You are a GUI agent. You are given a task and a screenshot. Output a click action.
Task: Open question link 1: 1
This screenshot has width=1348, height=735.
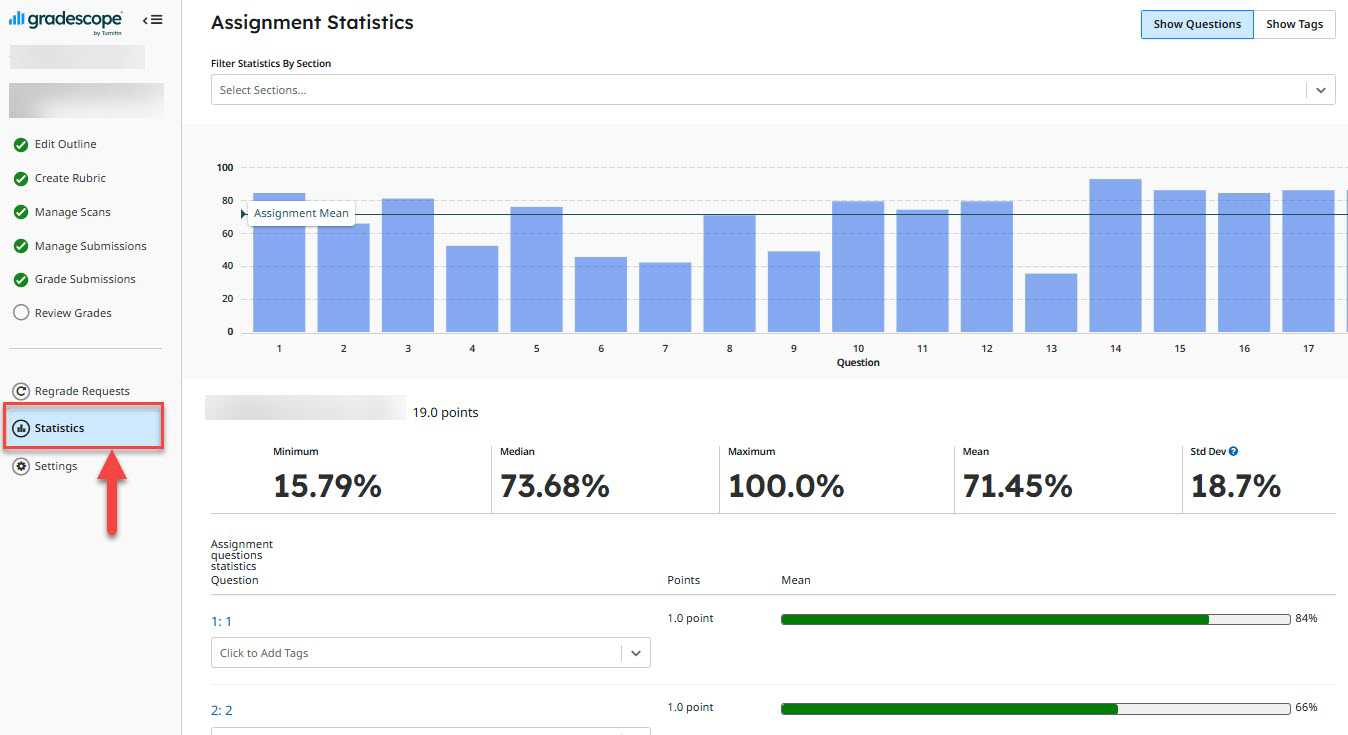coord(221,621)
